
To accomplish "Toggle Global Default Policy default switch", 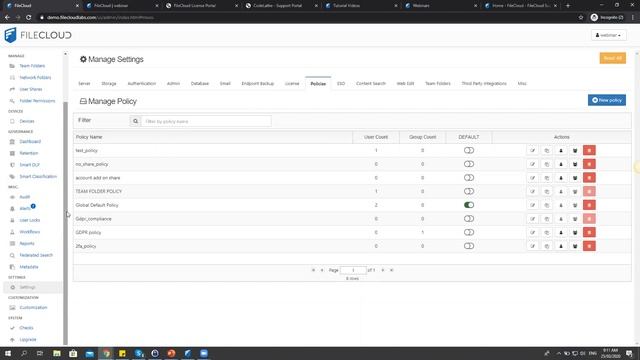I will (469, 205).
